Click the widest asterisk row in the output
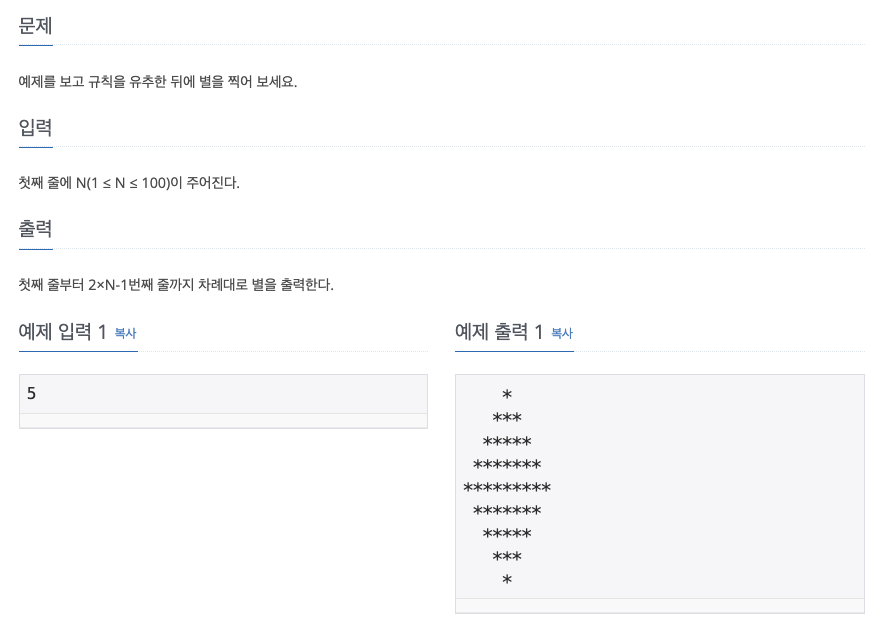This screenshot has height=634, width=884. point(507,487)
